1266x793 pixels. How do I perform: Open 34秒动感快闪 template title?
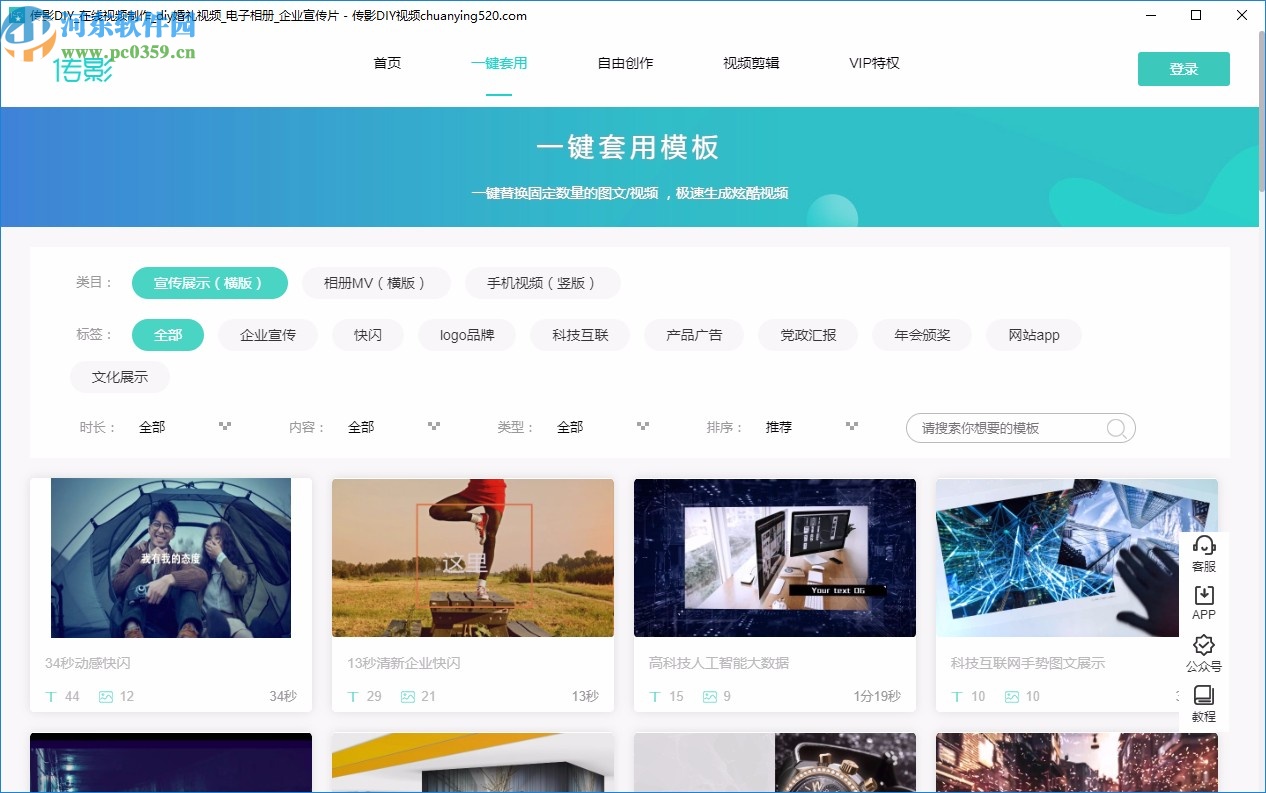pos(88,663)
